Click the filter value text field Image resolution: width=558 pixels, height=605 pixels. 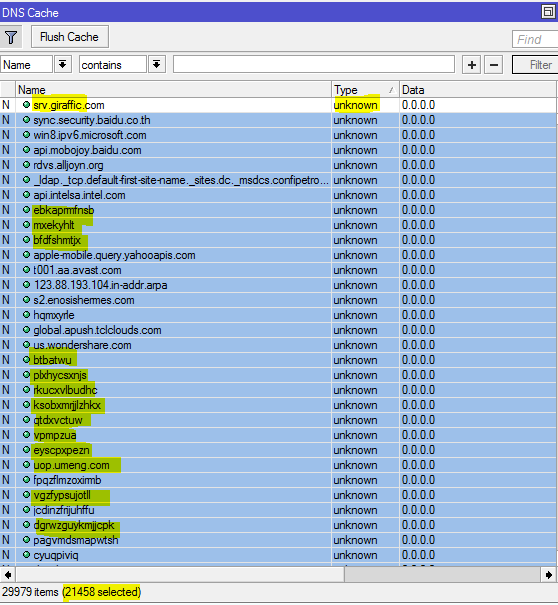click(314, 64)
